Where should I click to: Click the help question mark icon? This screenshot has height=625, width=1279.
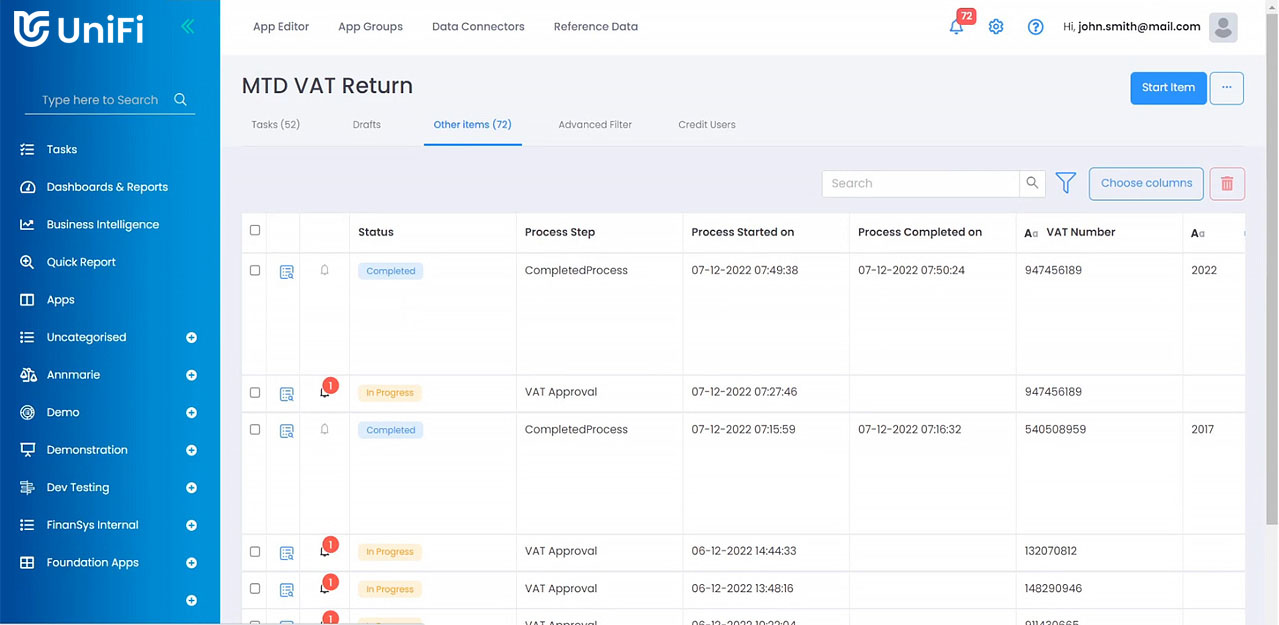pos(1036,27)
